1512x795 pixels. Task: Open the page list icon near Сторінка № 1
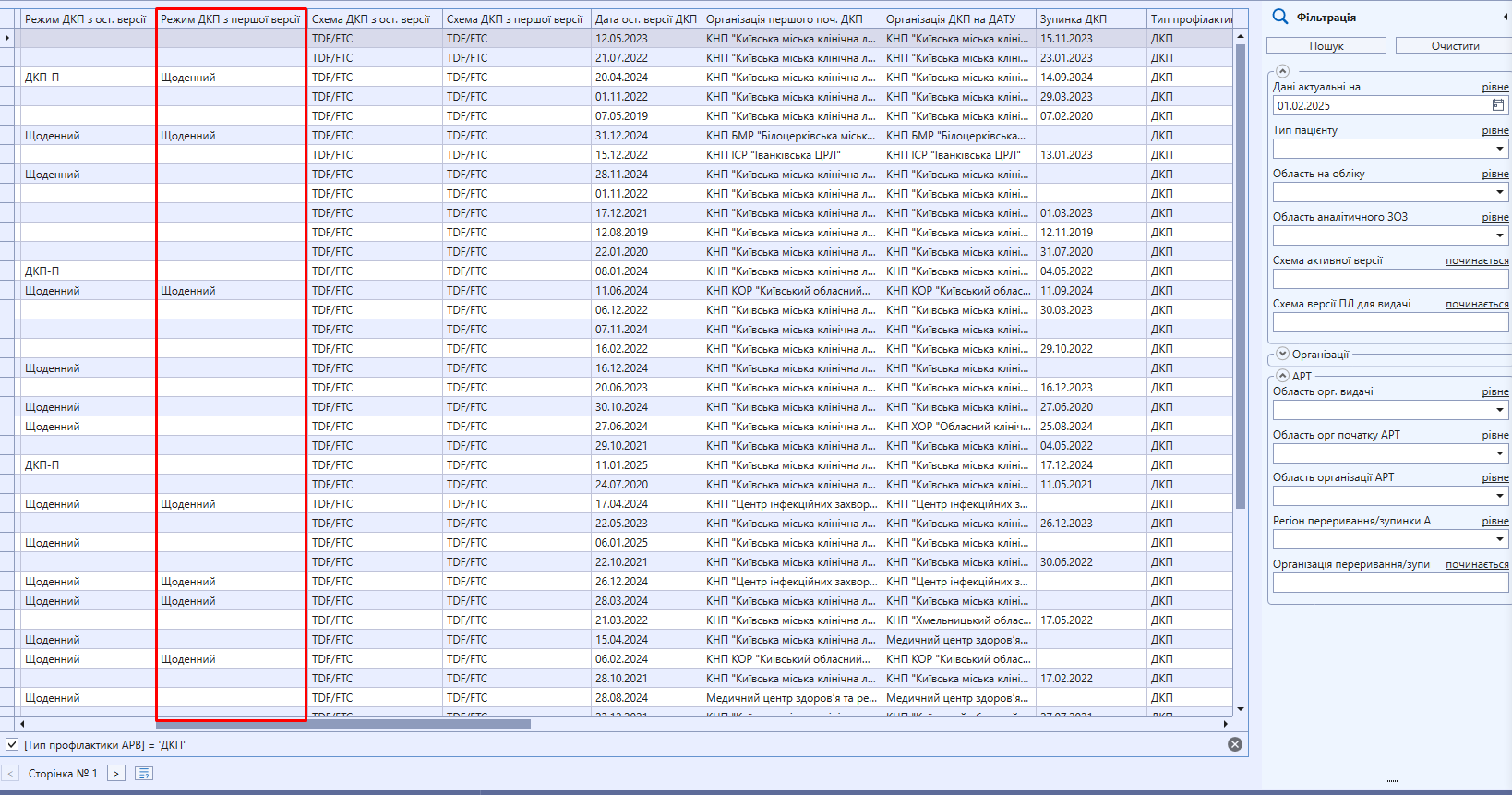tap(144, 773)
